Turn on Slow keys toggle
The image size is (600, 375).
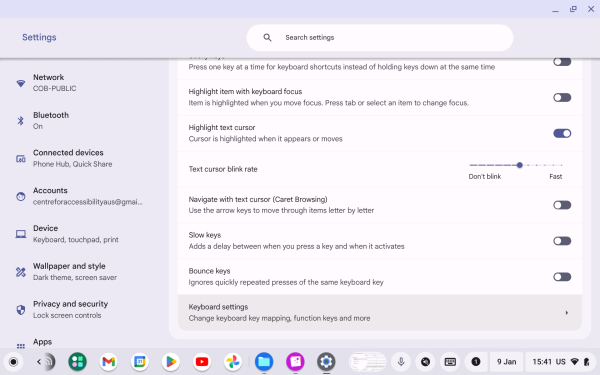[562, 241]
